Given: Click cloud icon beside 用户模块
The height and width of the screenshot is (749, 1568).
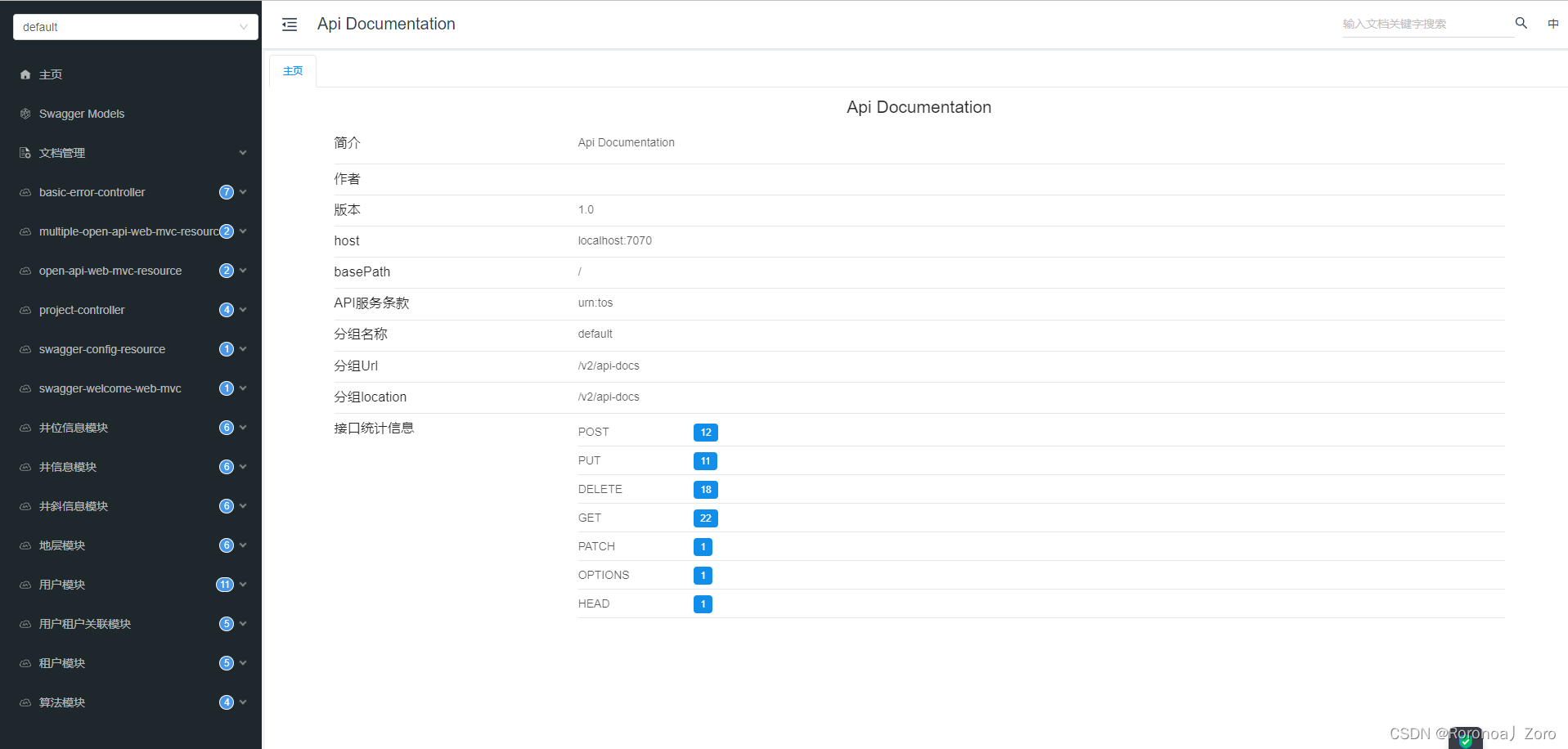Looking at the screenshot, I should 25,585.
